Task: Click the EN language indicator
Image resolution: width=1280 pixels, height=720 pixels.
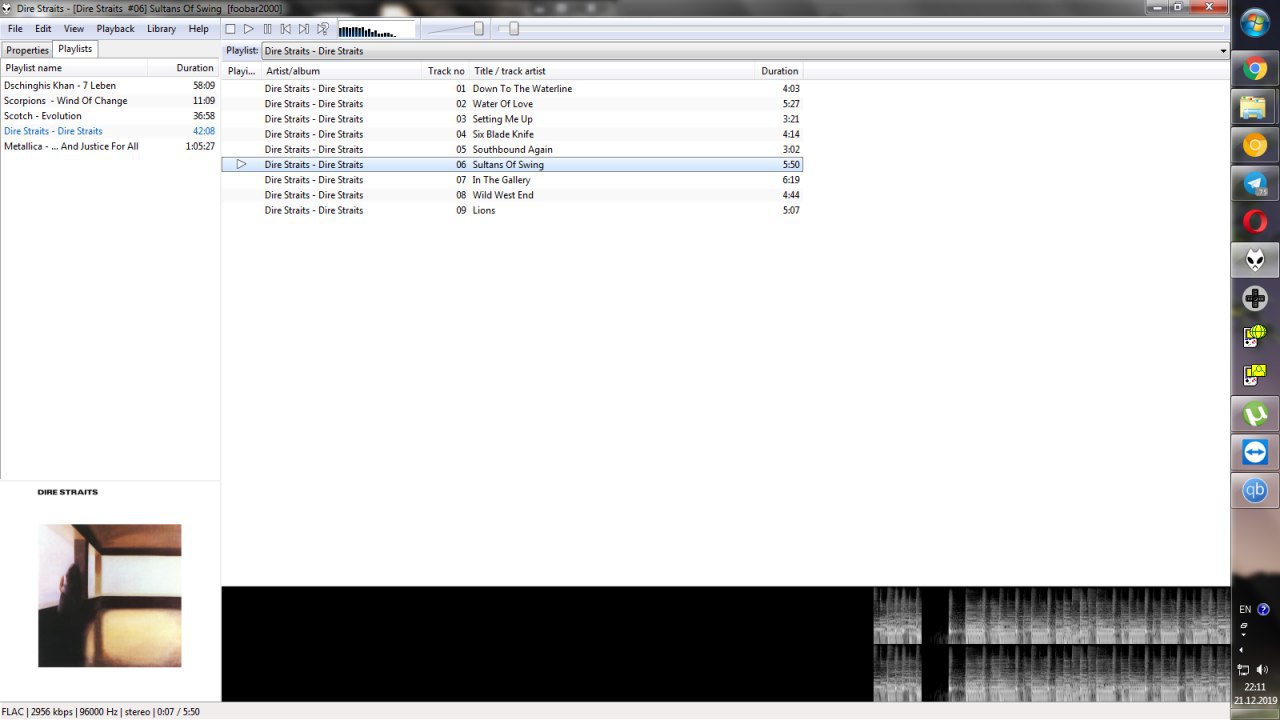Action: 1245,609
